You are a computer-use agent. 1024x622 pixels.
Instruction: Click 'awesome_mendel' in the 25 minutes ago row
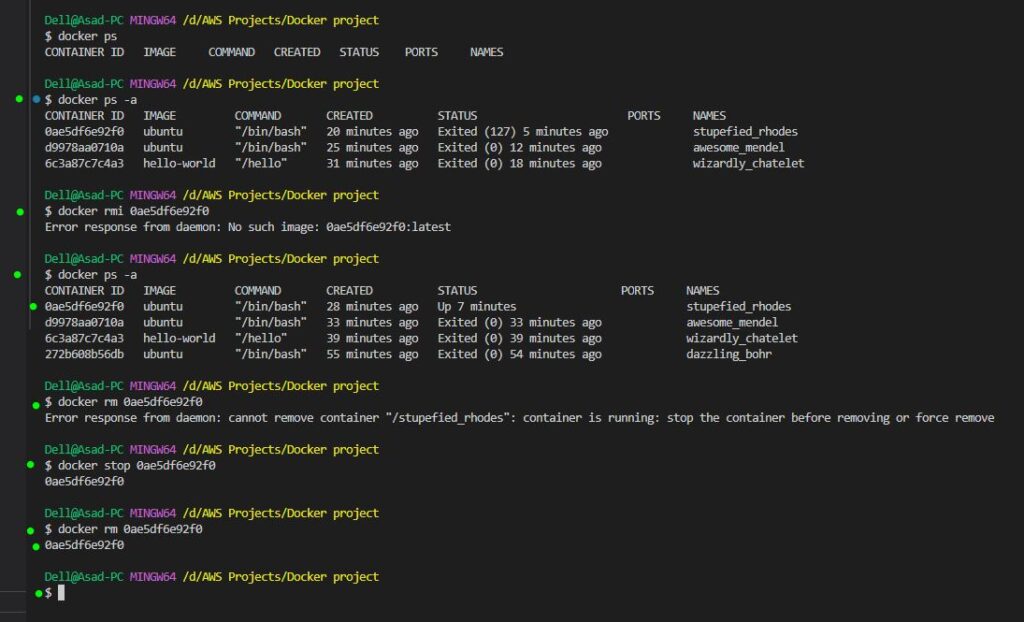coord(739,148)
